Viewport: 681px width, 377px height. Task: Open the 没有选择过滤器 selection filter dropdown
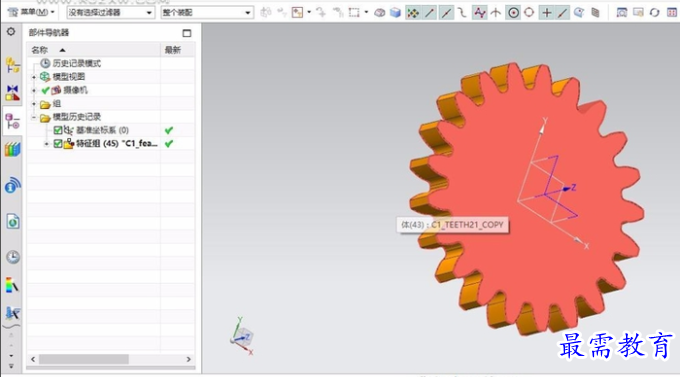(x=110, y=13)
